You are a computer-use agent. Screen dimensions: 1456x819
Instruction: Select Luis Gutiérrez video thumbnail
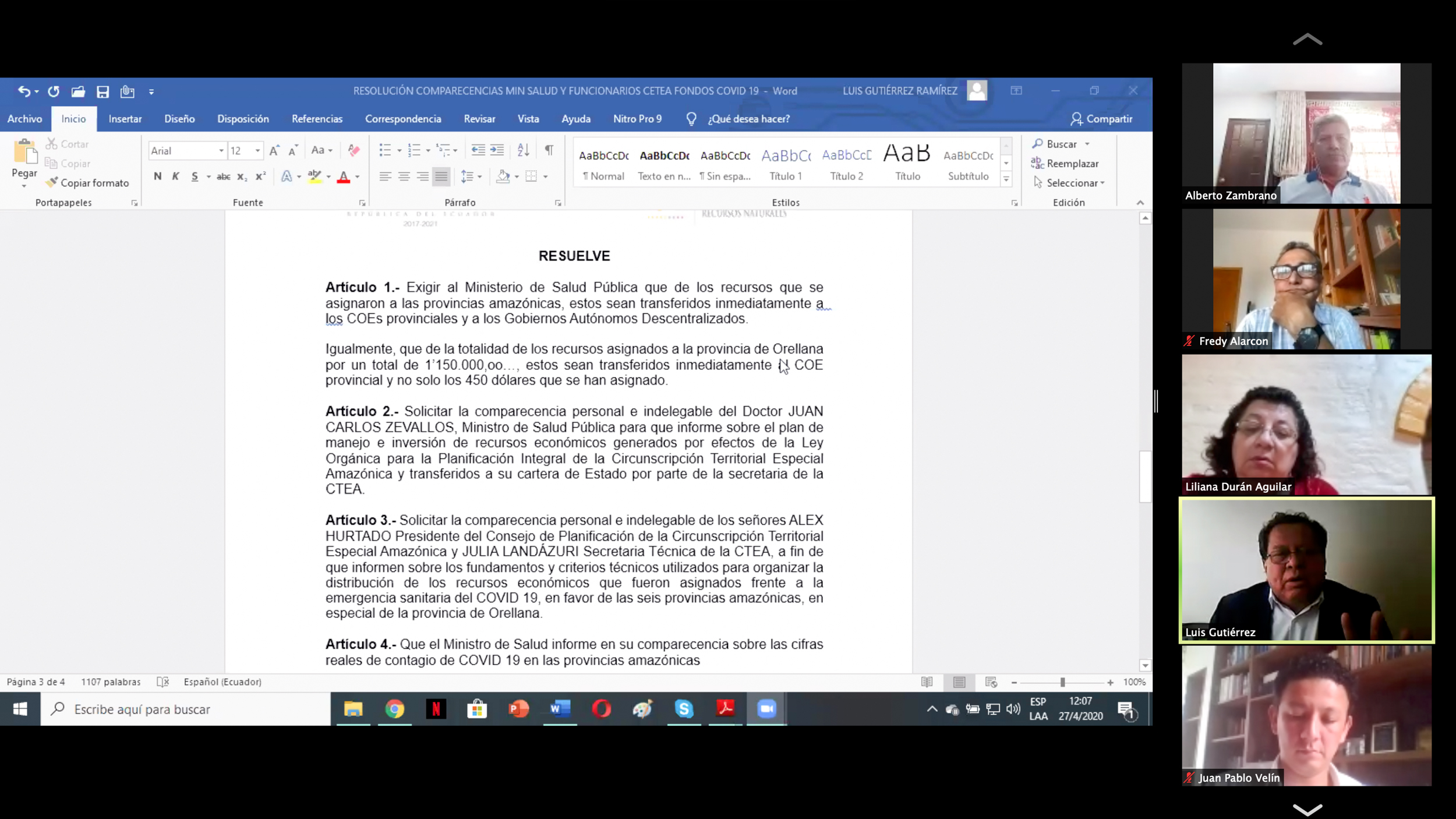[1306, 570]
